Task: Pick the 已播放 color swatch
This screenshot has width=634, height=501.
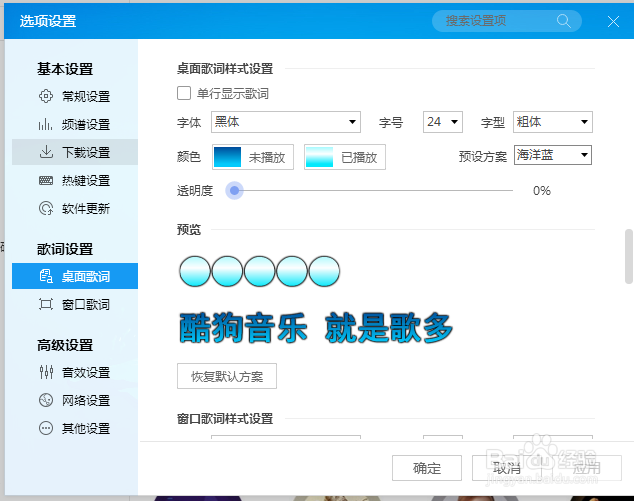Action: click(x=319, y=157)
